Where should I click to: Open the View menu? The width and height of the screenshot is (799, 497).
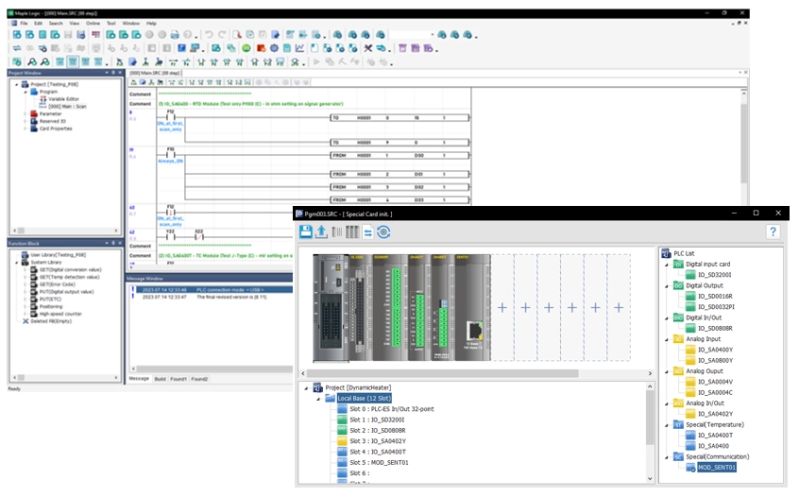(x=74, y=23)
